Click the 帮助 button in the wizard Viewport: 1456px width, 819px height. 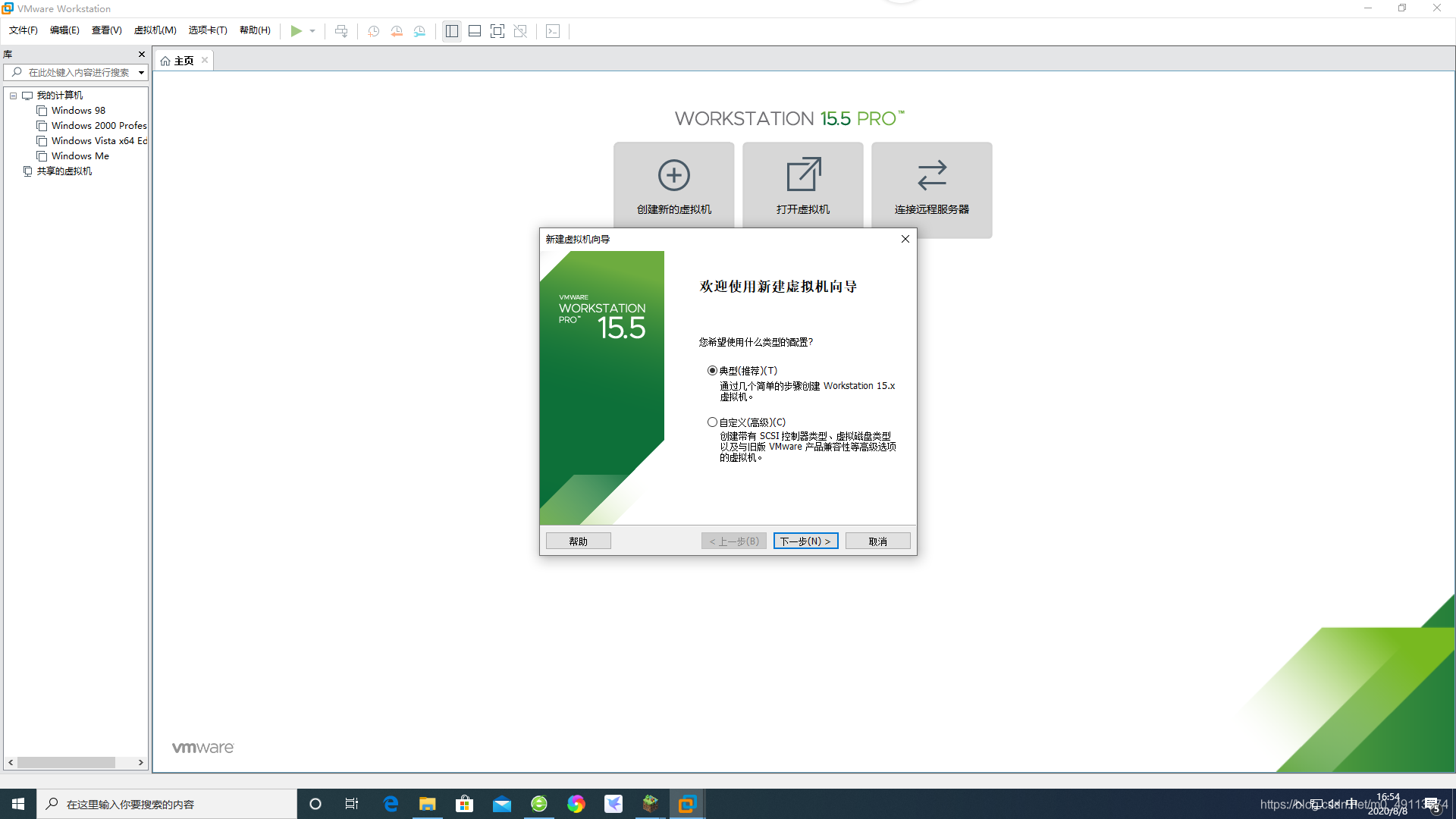(579, 541)
